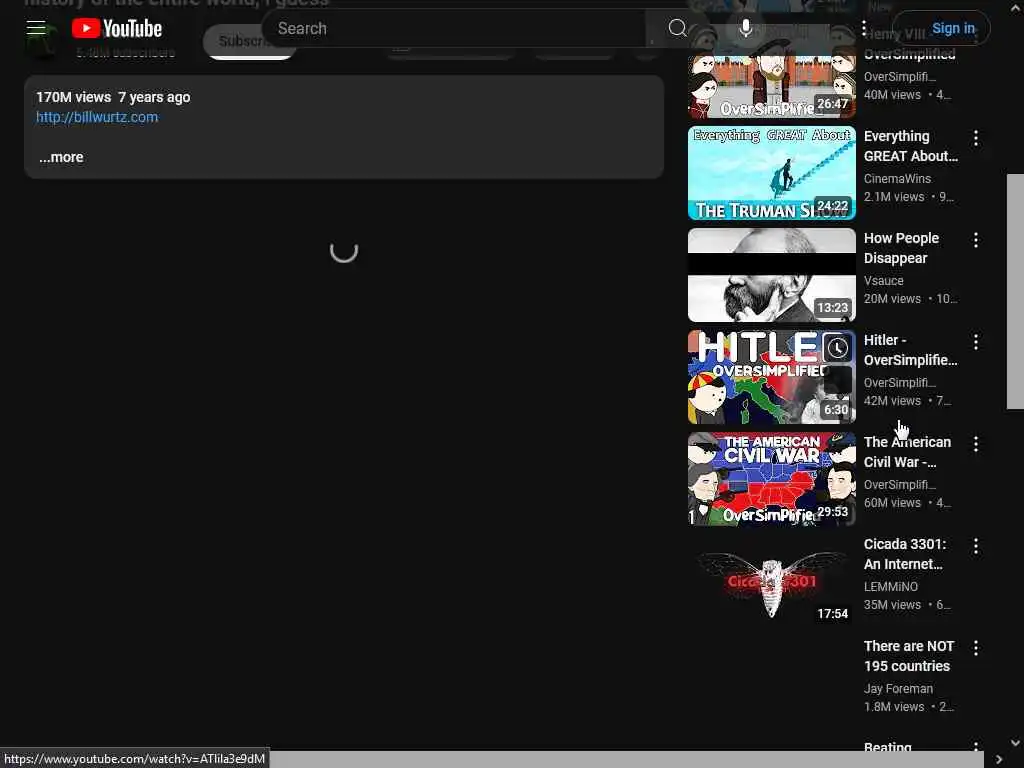The width and height of the screenshot is (1024, 768).
Task: Click '60M views' under Civil War video
Action: pyautogui.click(x=892, y=503)
